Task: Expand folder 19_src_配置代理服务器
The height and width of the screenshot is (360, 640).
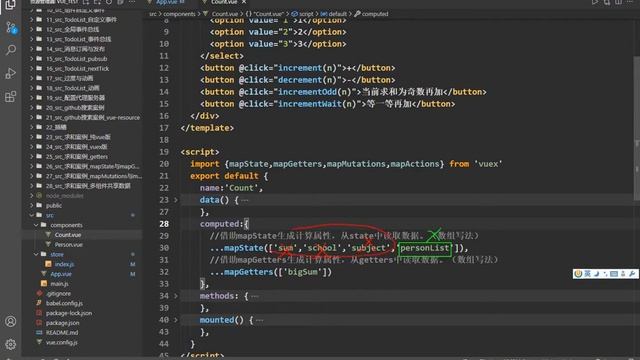Action: (32, 98)
